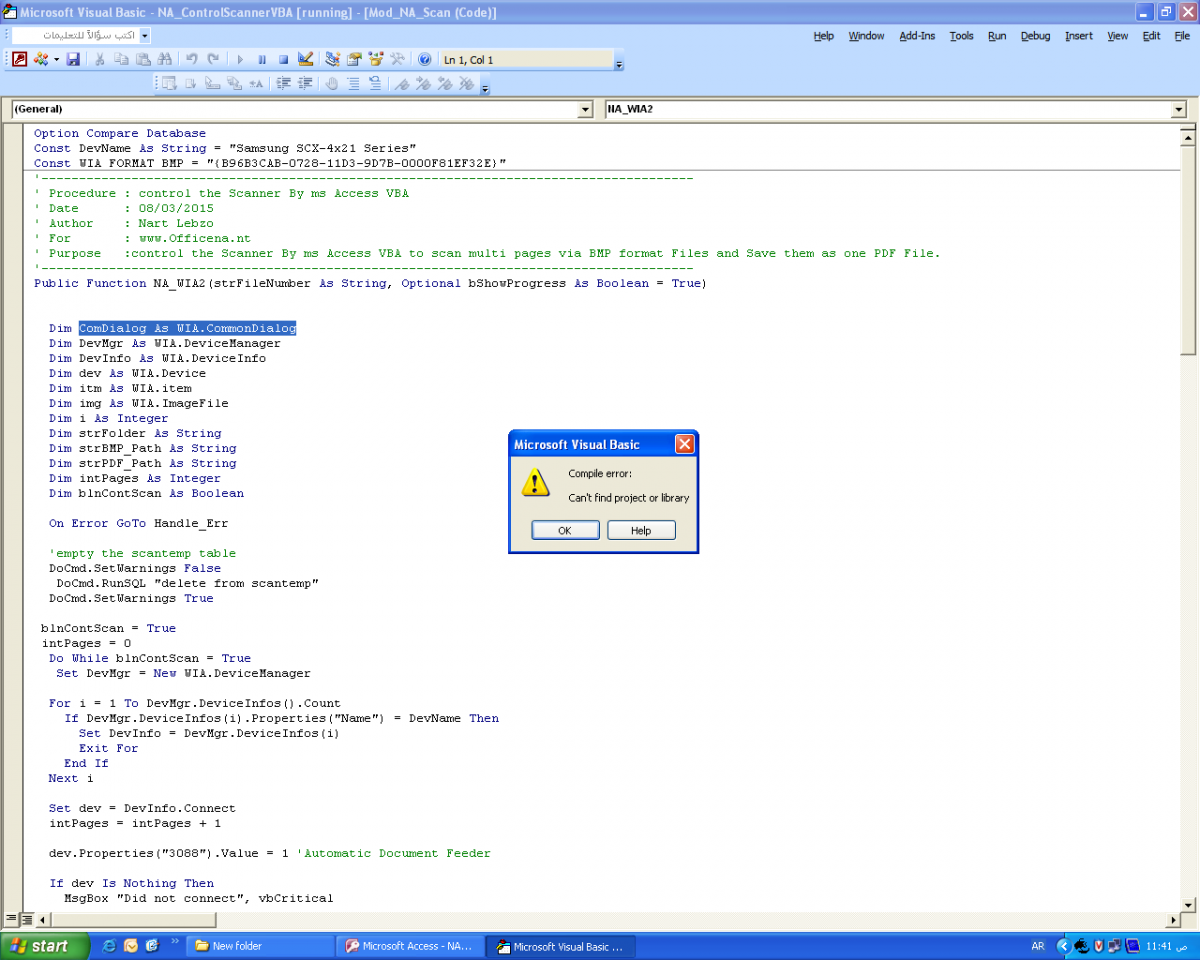
Task: Open the Add-Ins menu
Action: (x=918, y=36)
